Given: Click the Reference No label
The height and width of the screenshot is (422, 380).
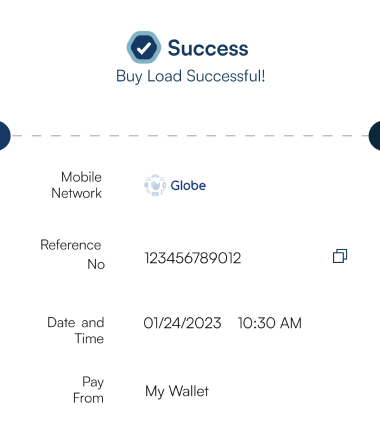Looking at the screenshot, I should (x=72, y=254).
